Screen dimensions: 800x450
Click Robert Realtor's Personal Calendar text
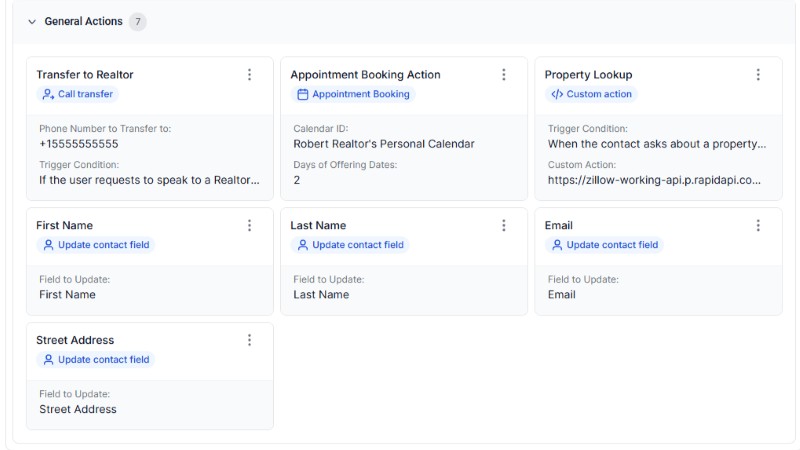(383, 144)
